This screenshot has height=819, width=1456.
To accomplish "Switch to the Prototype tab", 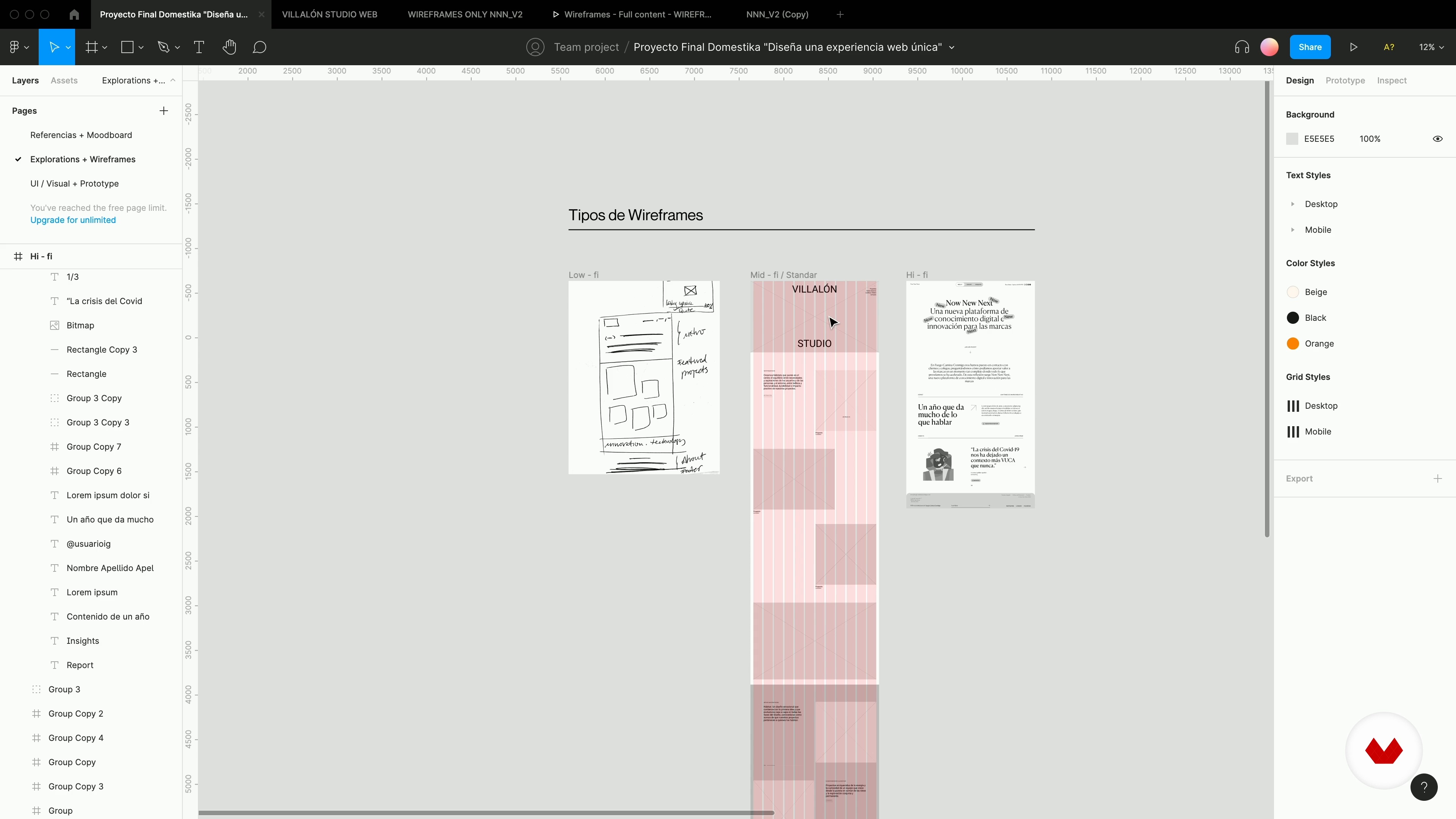I will [1345, 81].
